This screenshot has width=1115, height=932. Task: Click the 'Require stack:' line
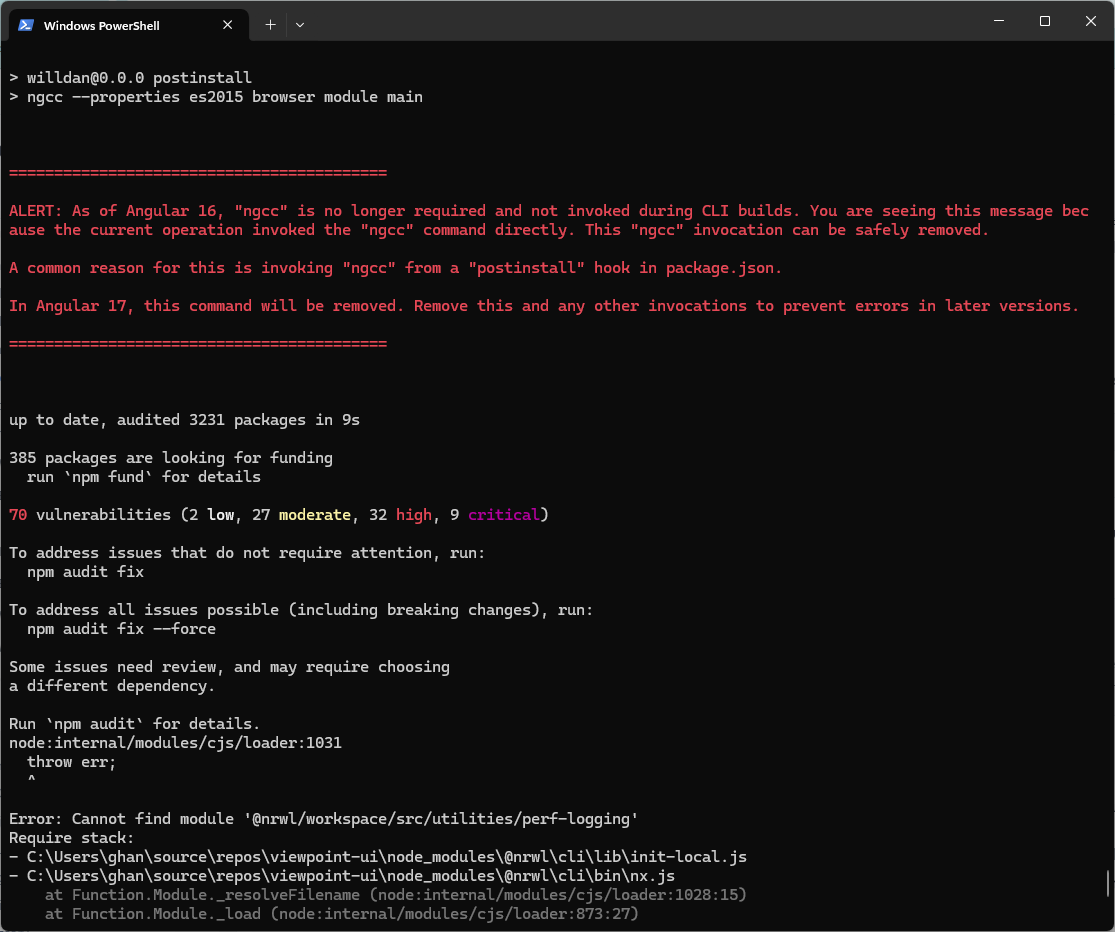pyautogui.click(x=71, y=838)
